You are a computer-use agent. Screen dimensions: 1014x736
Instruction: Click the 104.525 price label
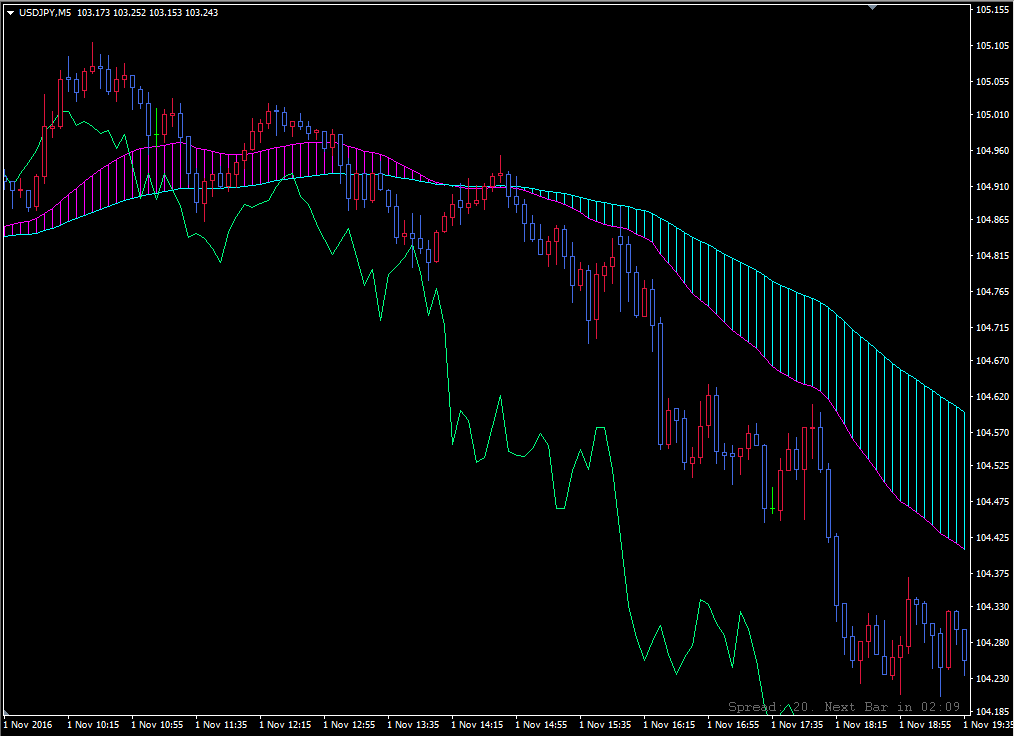pos(993,466)
